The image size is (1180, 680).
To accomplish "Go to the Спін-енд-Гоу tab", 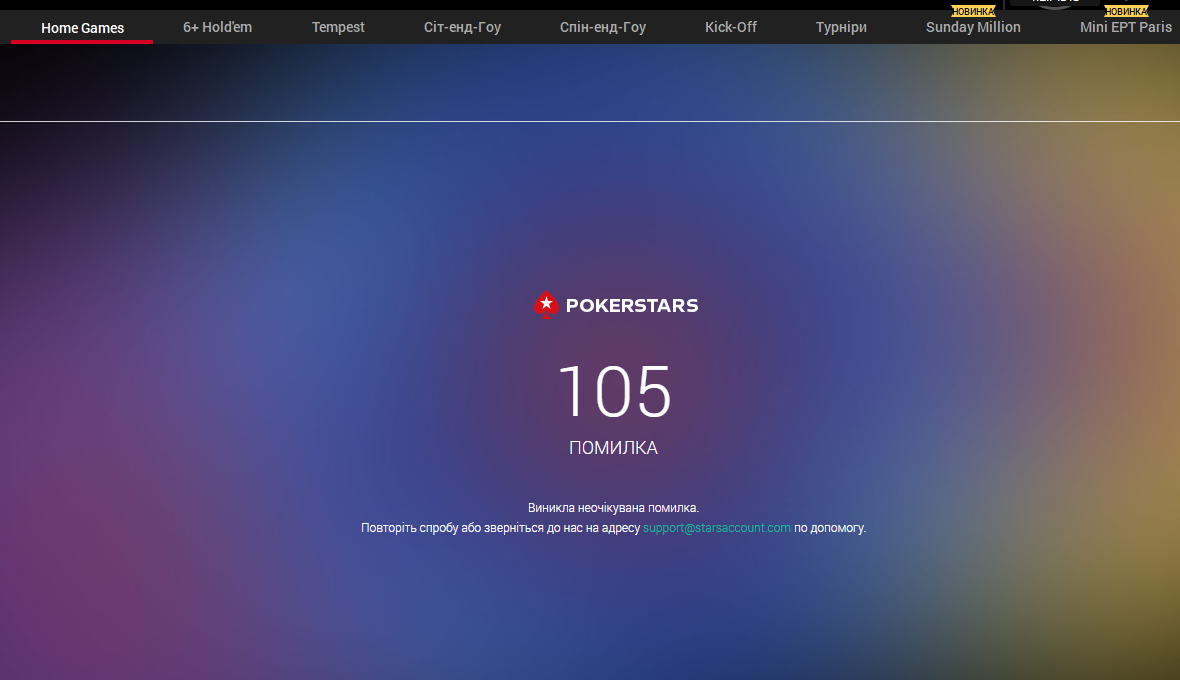I will coord(603,27).
